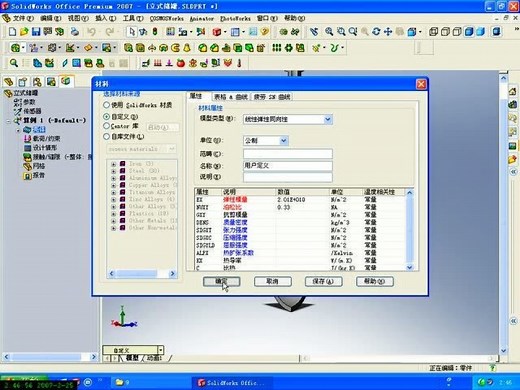Select the 使用 SolidWorks 材质 radio button
520x390 pixels.
(107, 105)
